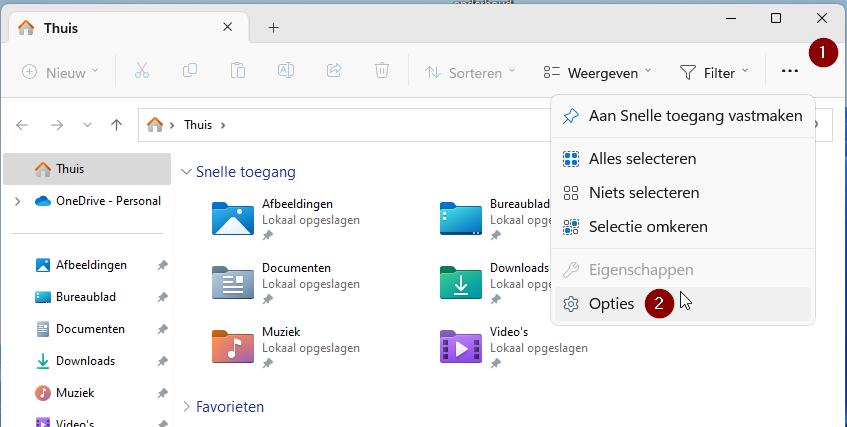The height and width of the screenshot is (427, 847).
Task: Open the Video's folder icon in Snelle toegang
Action: tap(461, 346)
